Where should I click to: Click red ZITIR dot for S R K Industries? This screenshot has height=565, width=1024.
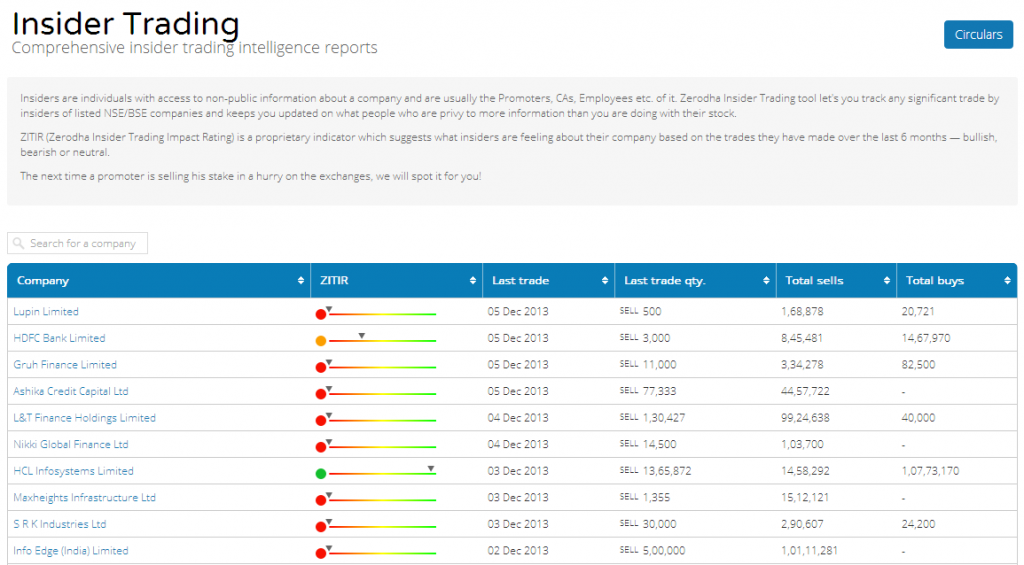321,526
